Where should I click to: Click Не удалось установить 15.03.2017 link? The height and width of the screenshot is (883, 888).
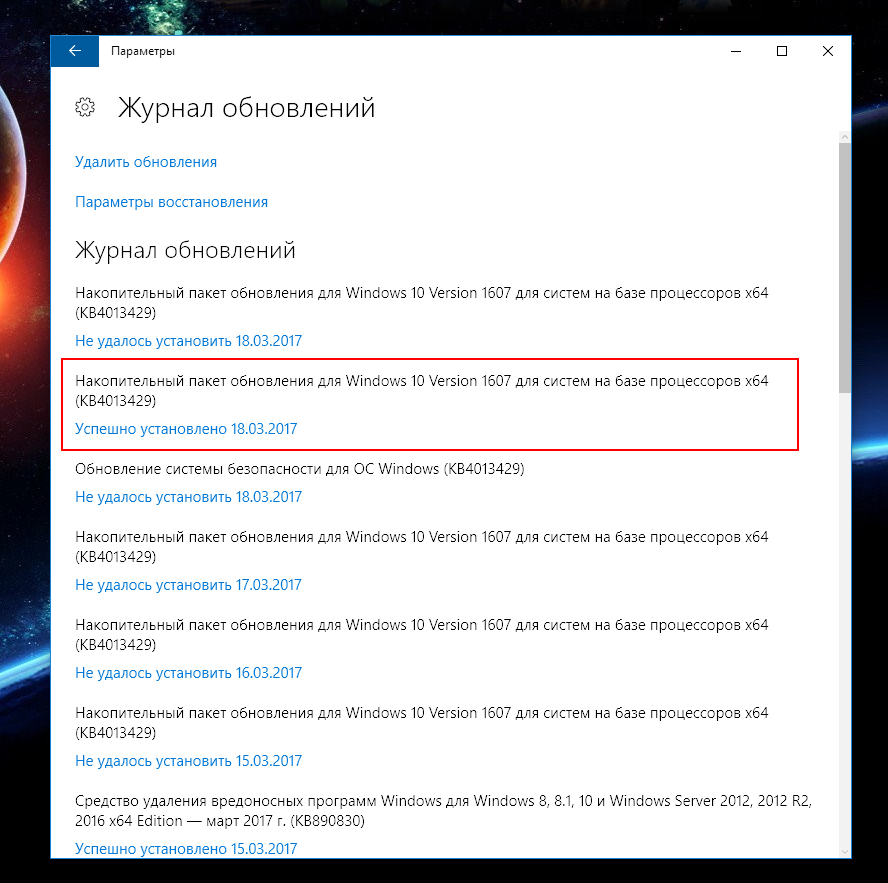pos(188,761)
